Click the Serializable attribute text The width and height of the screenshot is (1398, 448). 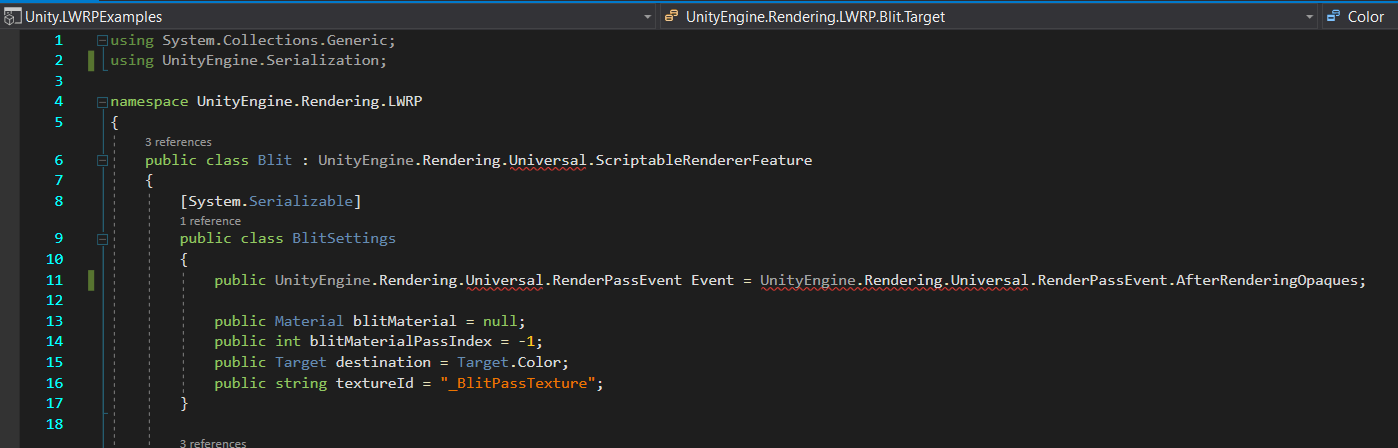click(x=300, y=201)
